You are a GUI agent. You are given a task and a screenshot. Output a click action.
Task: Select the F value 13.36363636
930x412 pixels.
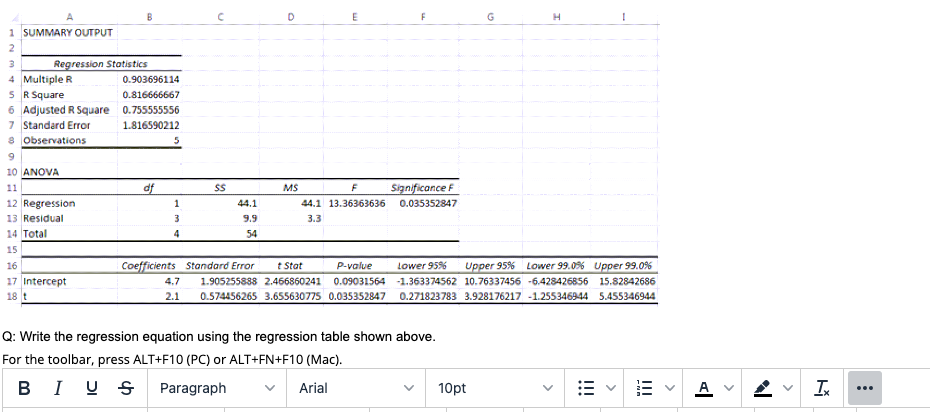(356, 203)
